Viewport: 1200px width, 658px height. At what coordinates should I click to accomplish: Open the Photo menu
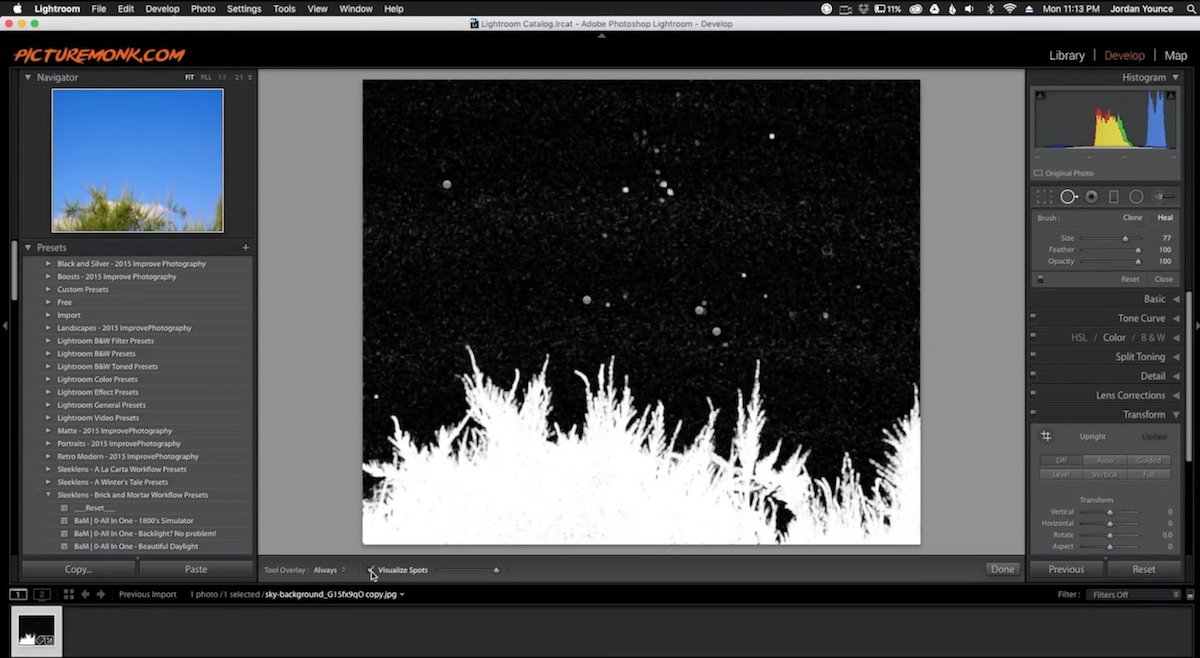coord(203,9)
